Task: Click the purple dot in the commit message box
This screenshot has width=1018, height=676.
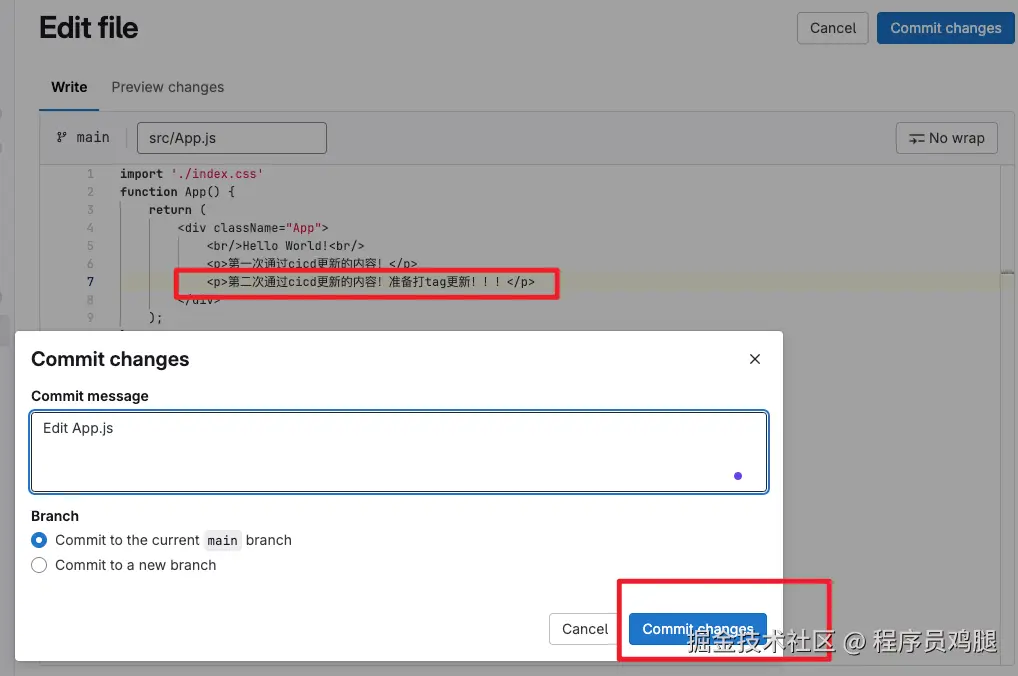Action: coord(738,476)
